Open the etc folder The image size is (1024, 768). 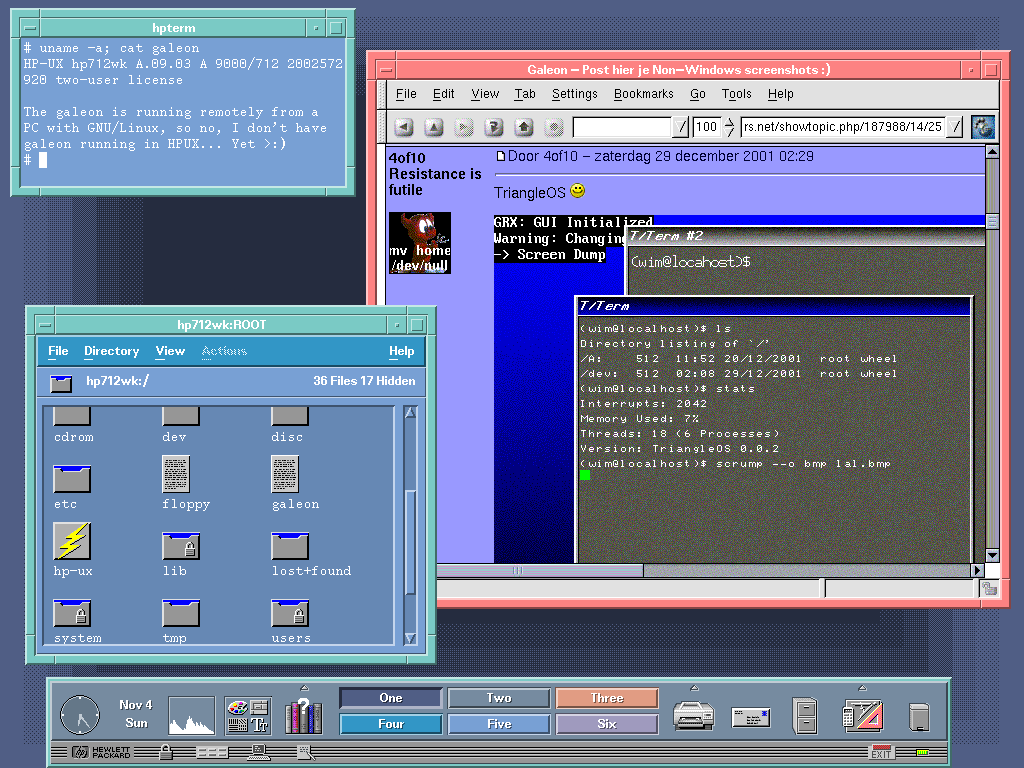pos(72,479)
